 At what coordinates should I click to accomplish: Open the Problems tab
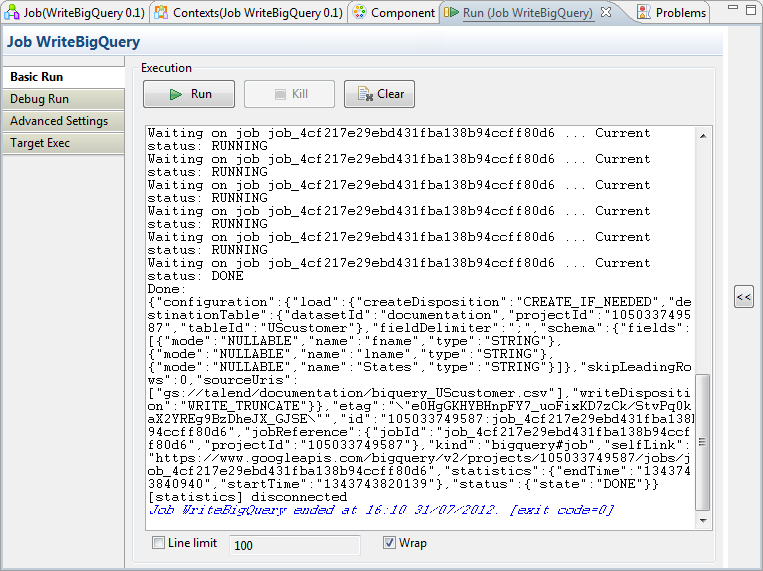coord(672,12)
